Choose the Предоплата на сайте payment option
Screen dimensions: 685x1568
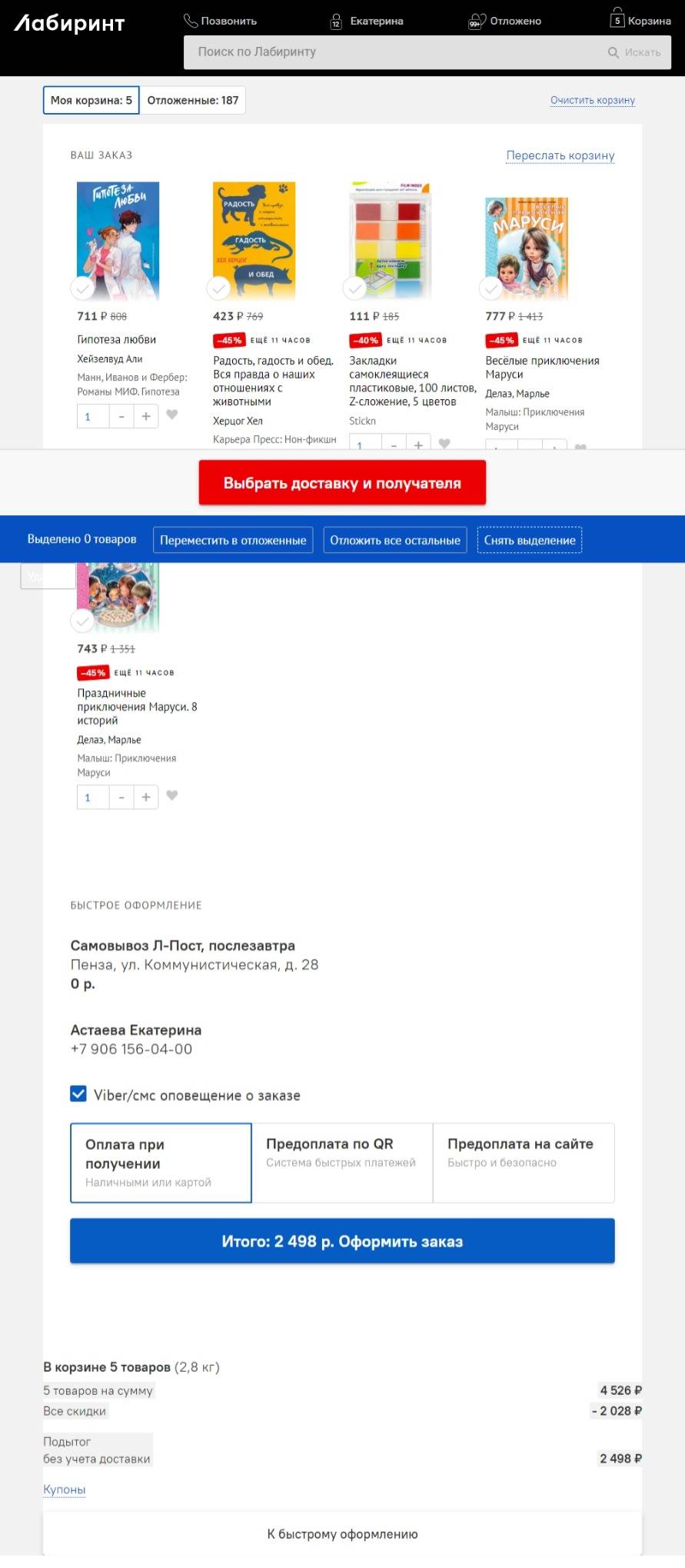(524, 1162)
